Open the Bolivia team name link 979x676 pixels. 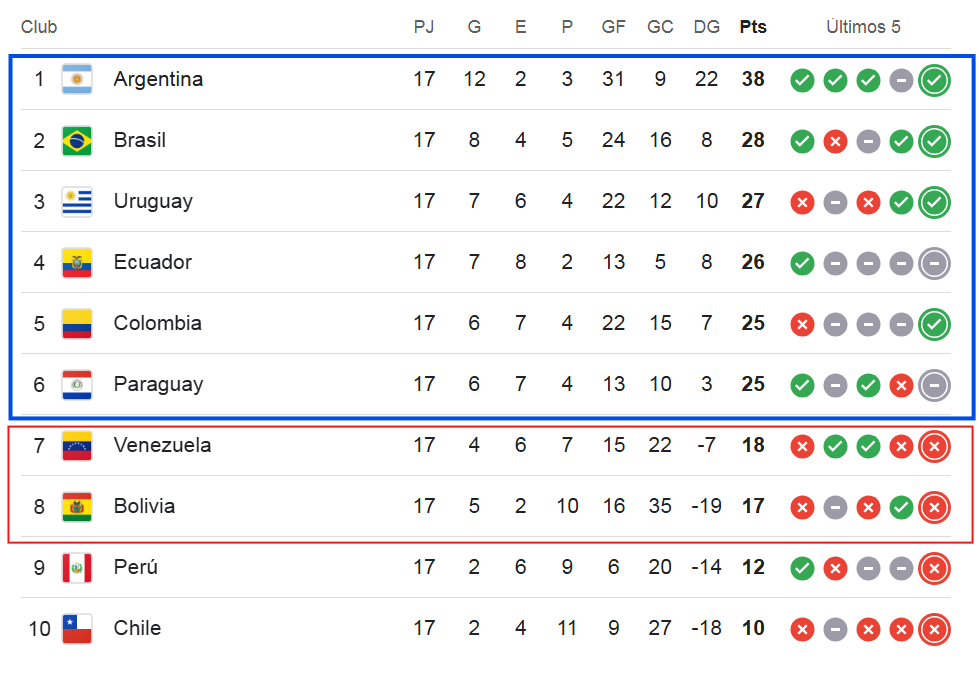pyautogui.click(x=144, y=506)
